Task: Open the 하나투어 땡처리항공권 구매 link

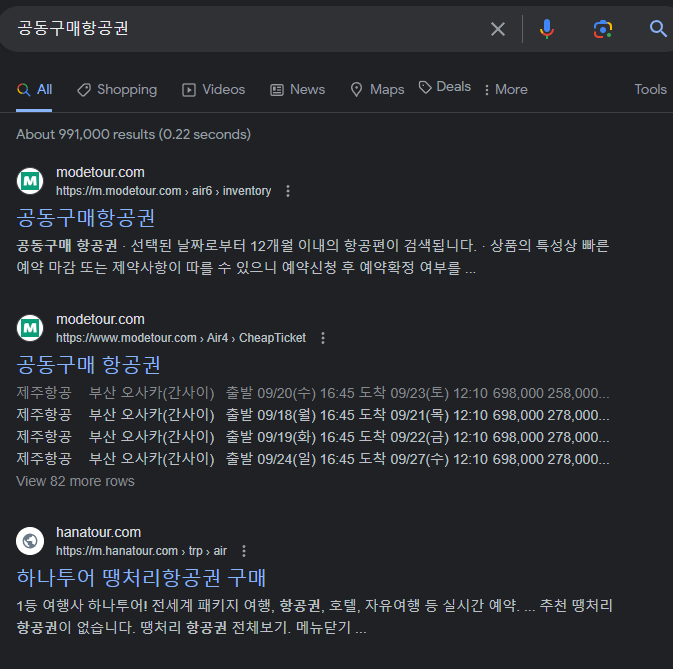Action: (141, 578)
